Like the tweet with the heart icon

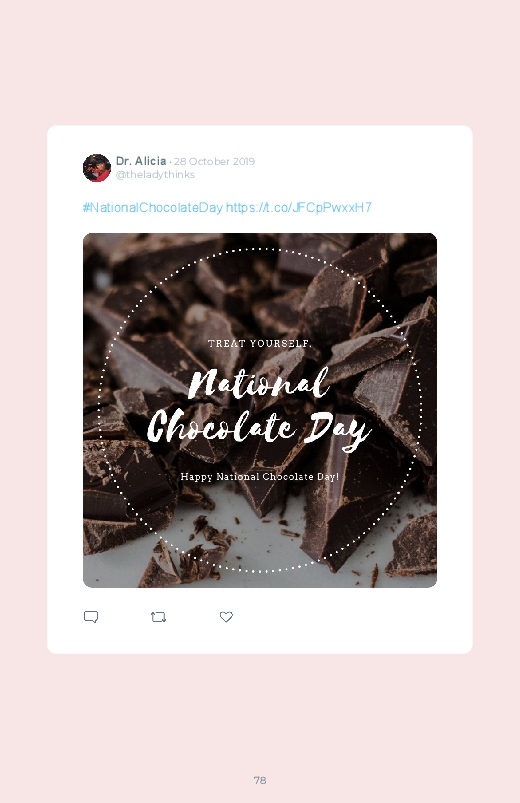tap(226, 617)
